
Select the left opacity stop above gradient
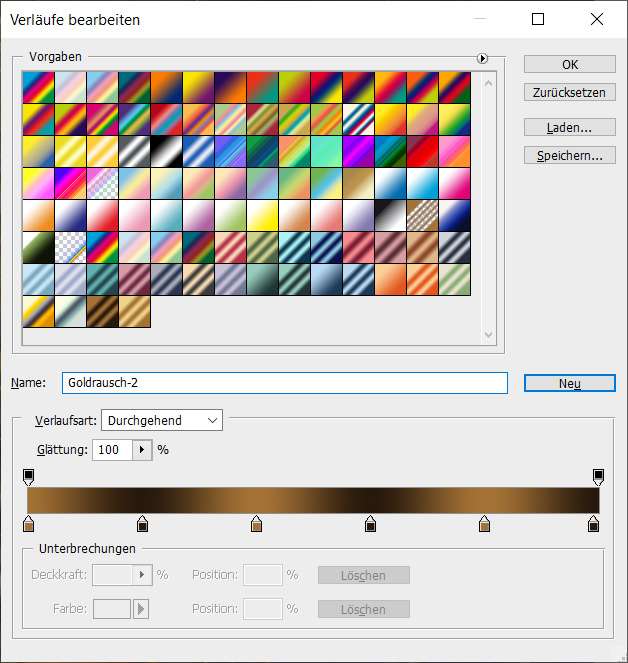pos(28,476)
